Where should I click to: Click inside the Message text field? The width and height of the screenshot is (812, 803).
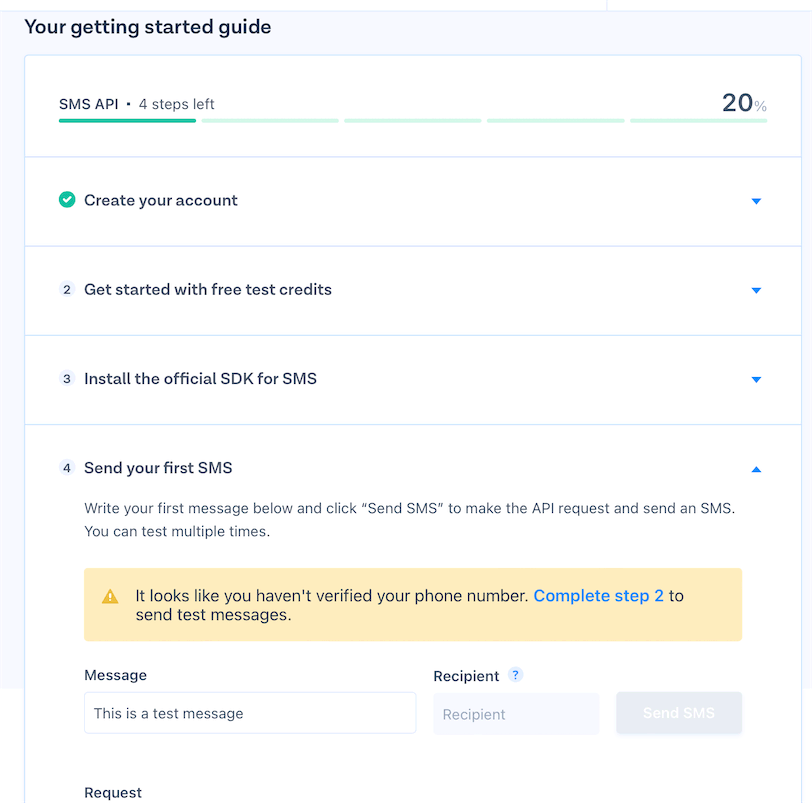pos(250,713)
